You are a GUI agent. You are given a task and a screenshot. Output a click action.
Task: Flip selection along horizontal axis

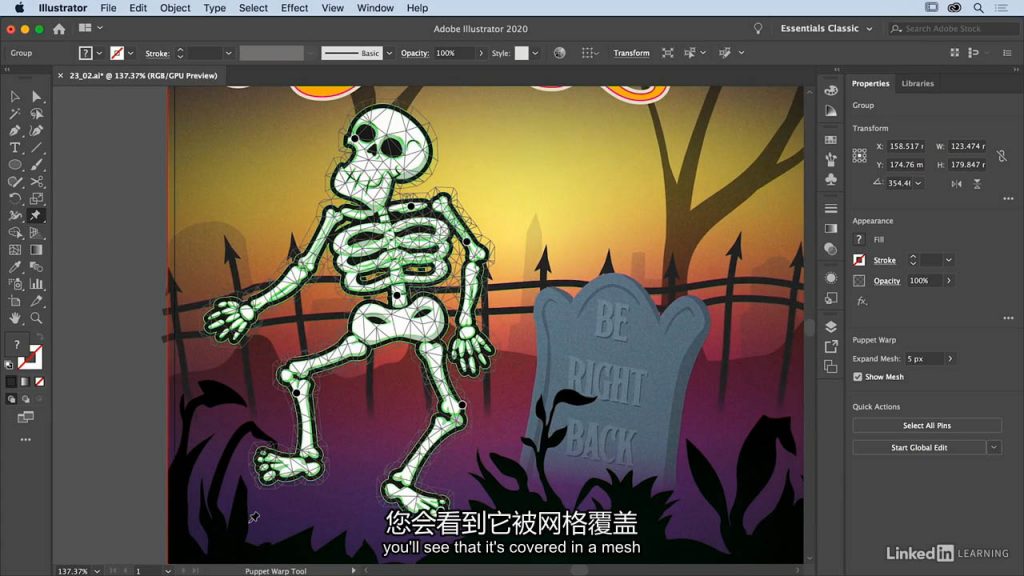pyautogui.click(x=956, y=184)
